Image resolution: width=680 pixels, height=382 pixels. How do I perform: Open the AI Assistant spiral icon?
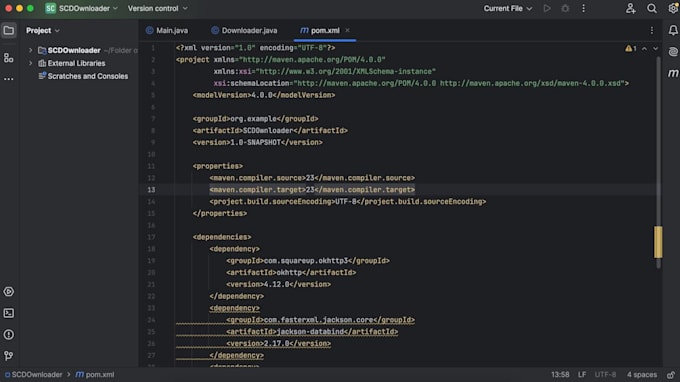click(x=673, y=52)
